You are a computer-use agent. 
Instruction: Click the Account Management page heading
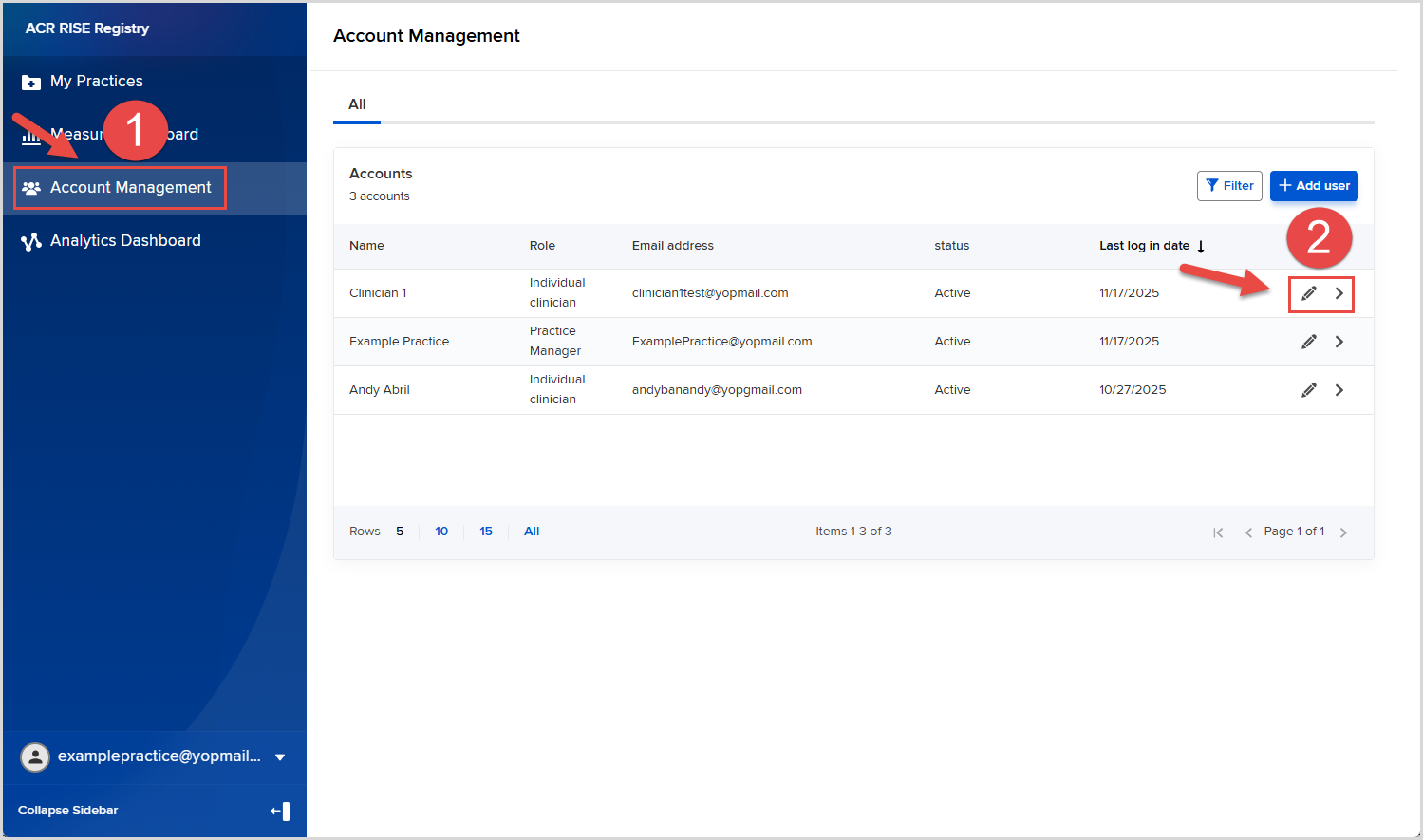point(426,36)
